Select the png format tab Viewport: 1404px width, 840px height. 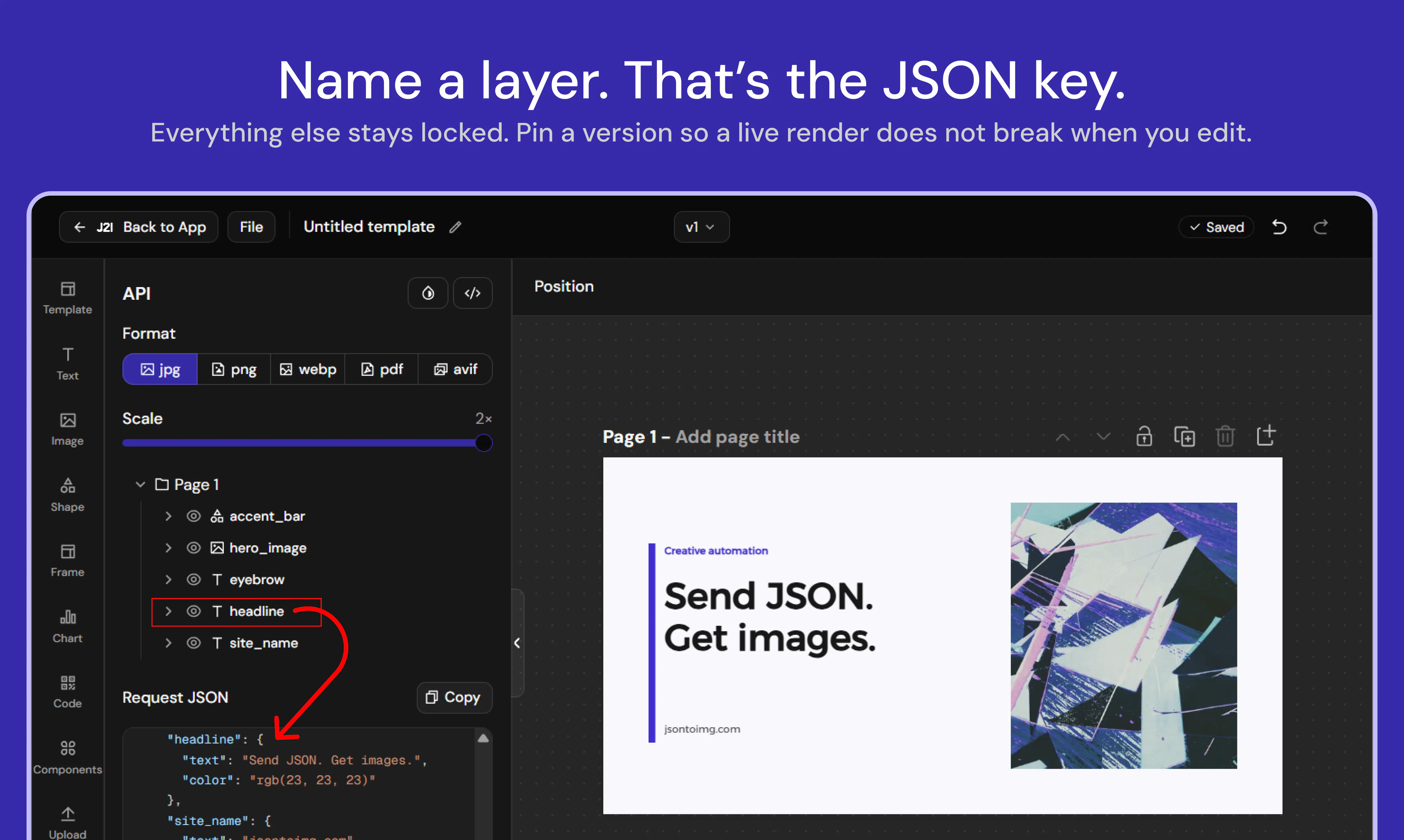pyautogui.click(x=234, y=370)
